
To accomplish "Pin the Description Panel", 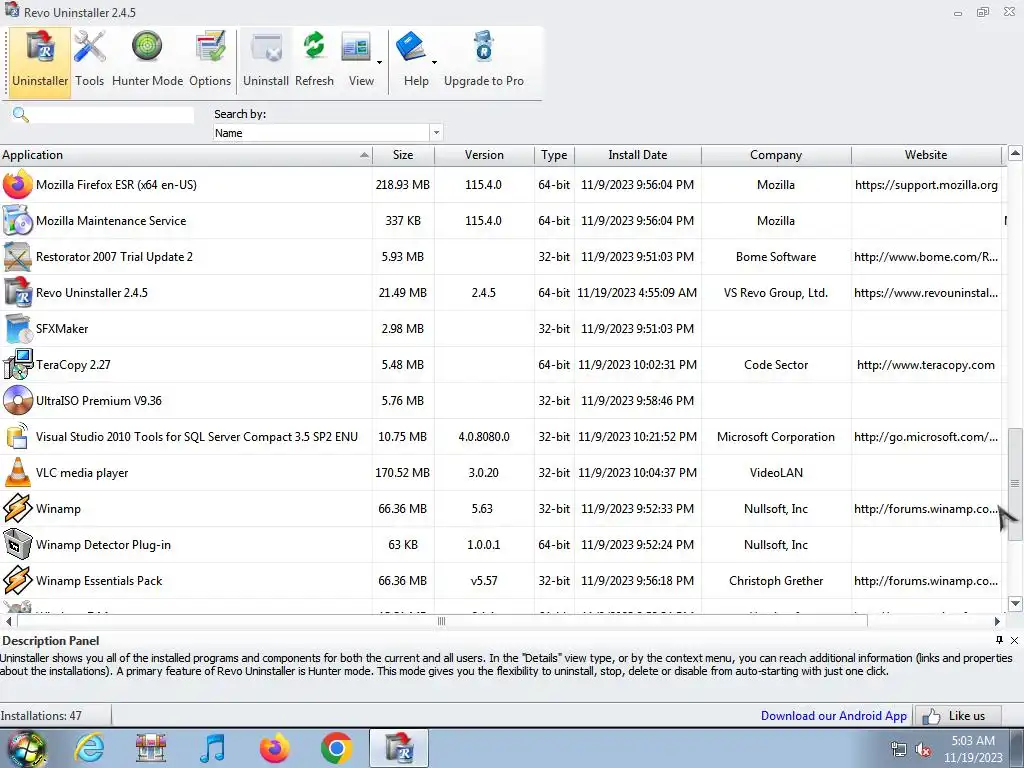I will tap(999, 640).
